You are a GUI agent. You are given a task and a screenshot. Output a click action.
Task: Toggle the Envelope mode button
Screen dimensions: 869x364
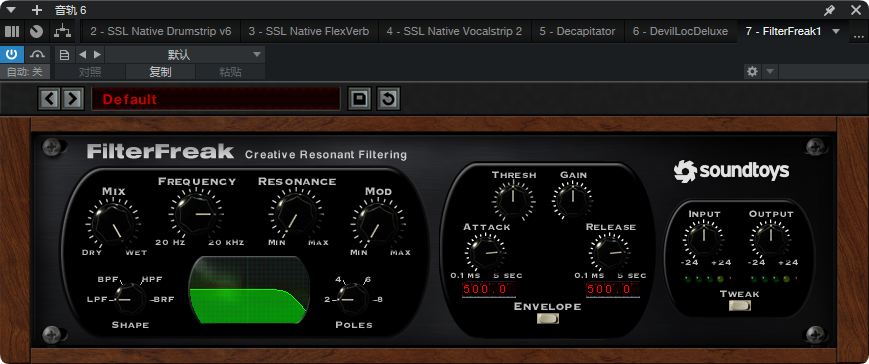click(x=548, y=318)
